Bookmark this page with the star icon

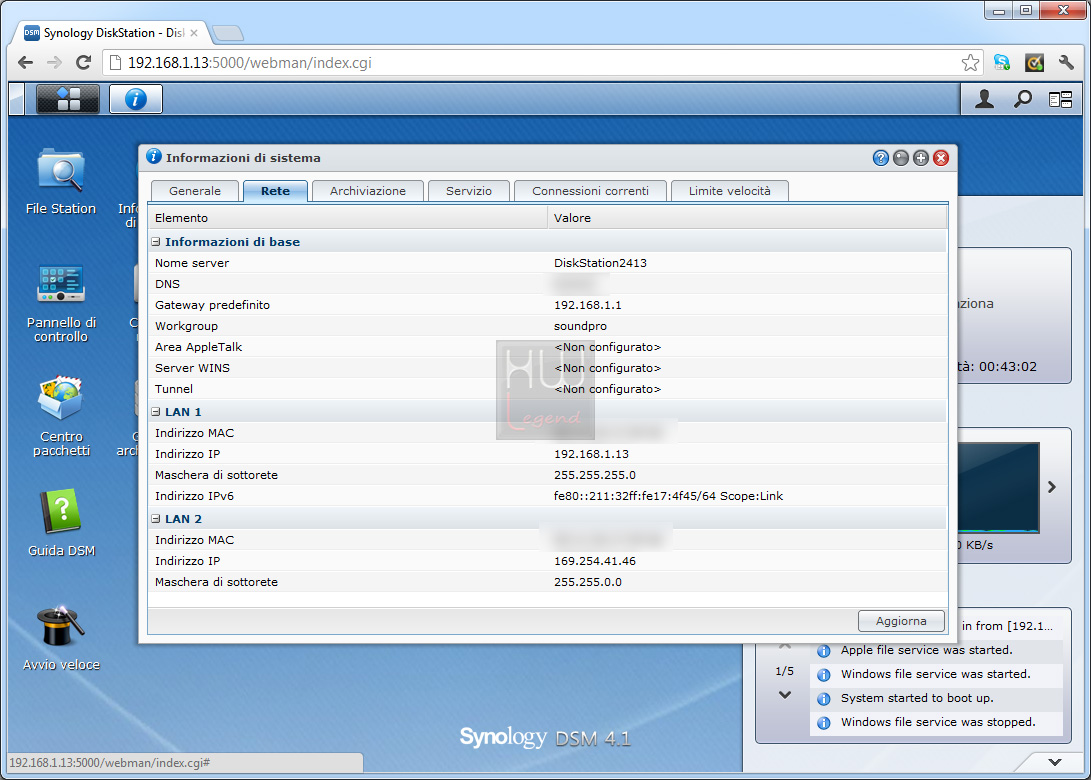click(970, 63)
